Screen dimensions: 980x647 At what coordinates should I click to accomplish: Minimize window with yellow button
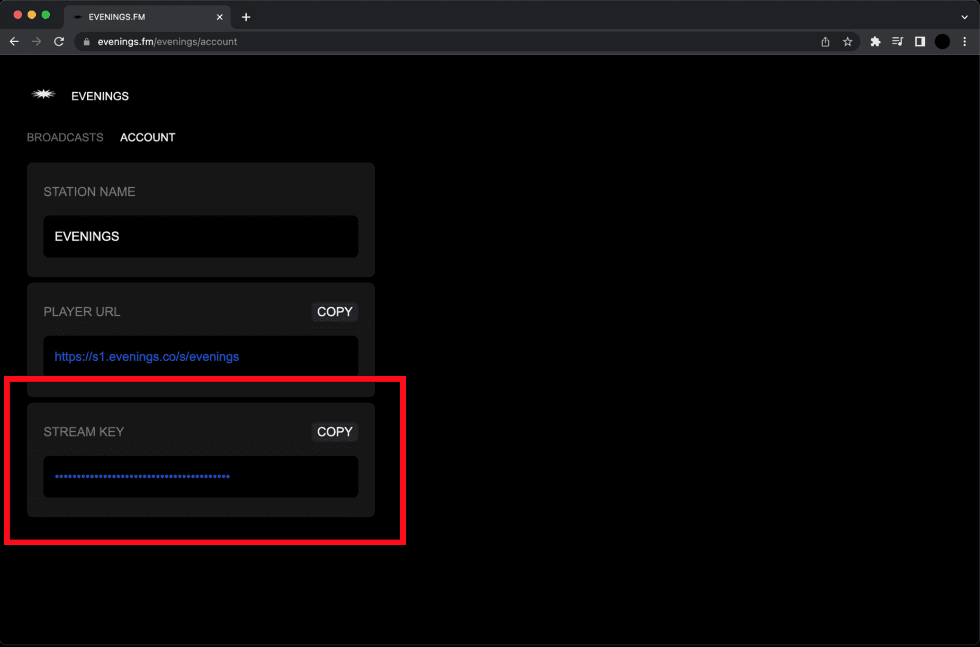[x=32, y=15]
